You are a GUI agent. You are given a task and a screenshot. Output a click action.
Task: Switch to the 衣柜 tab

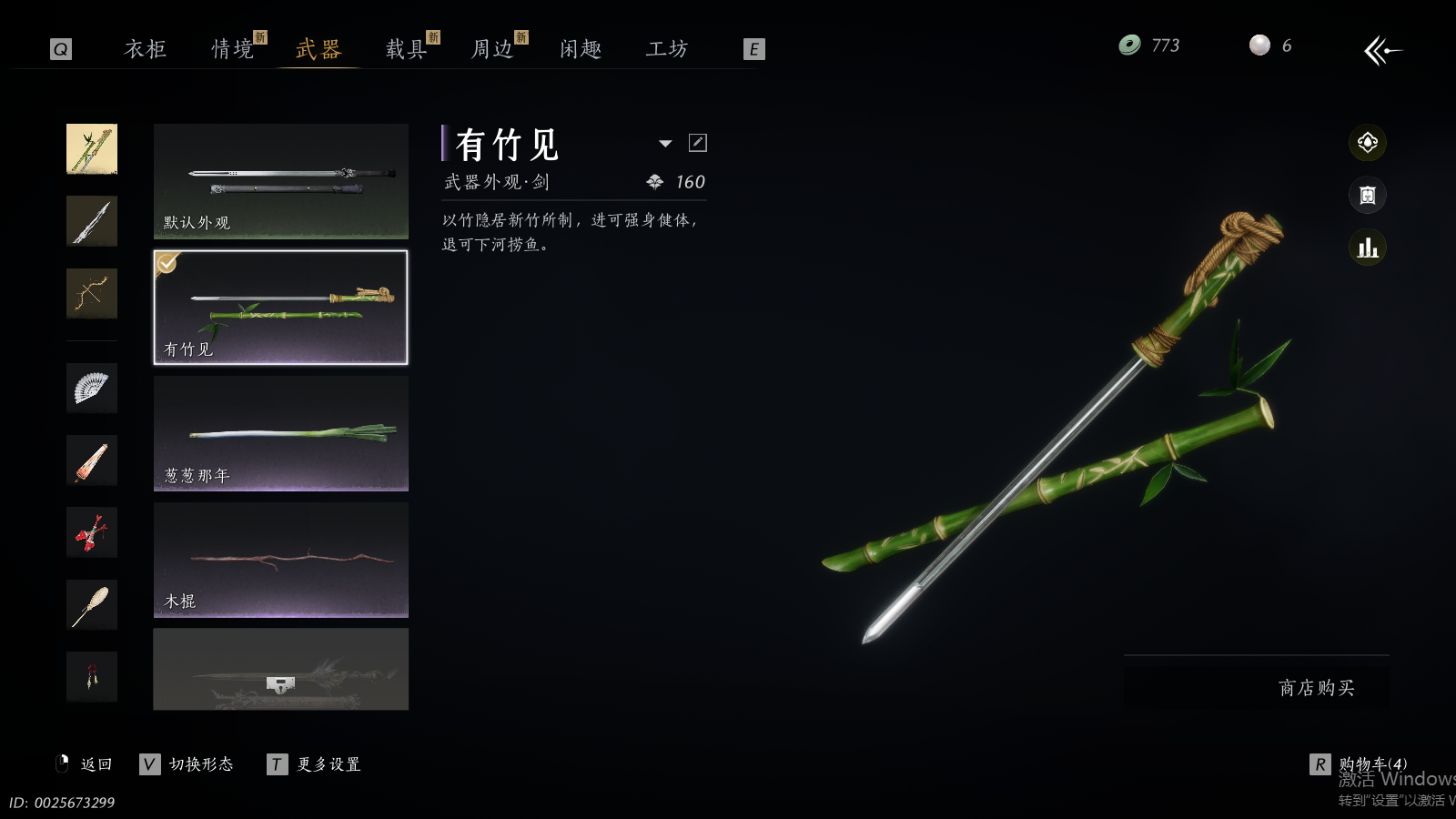(146, 49)
